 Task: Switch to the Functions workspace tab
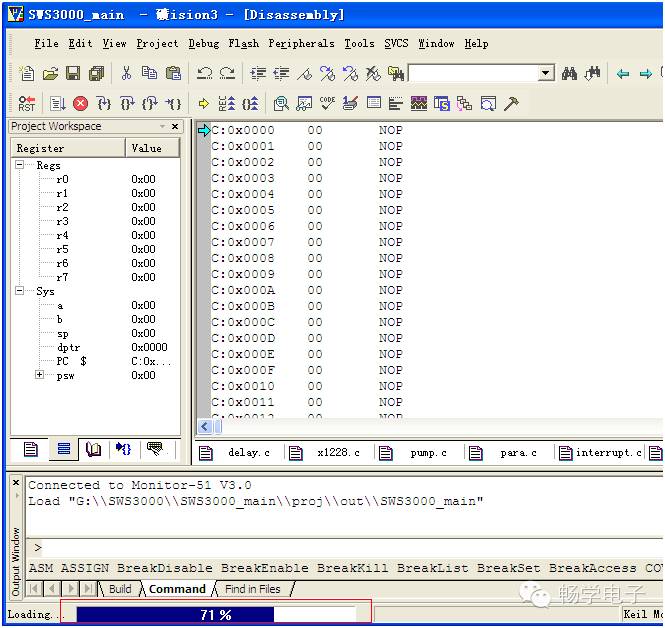tap(123, 449)
